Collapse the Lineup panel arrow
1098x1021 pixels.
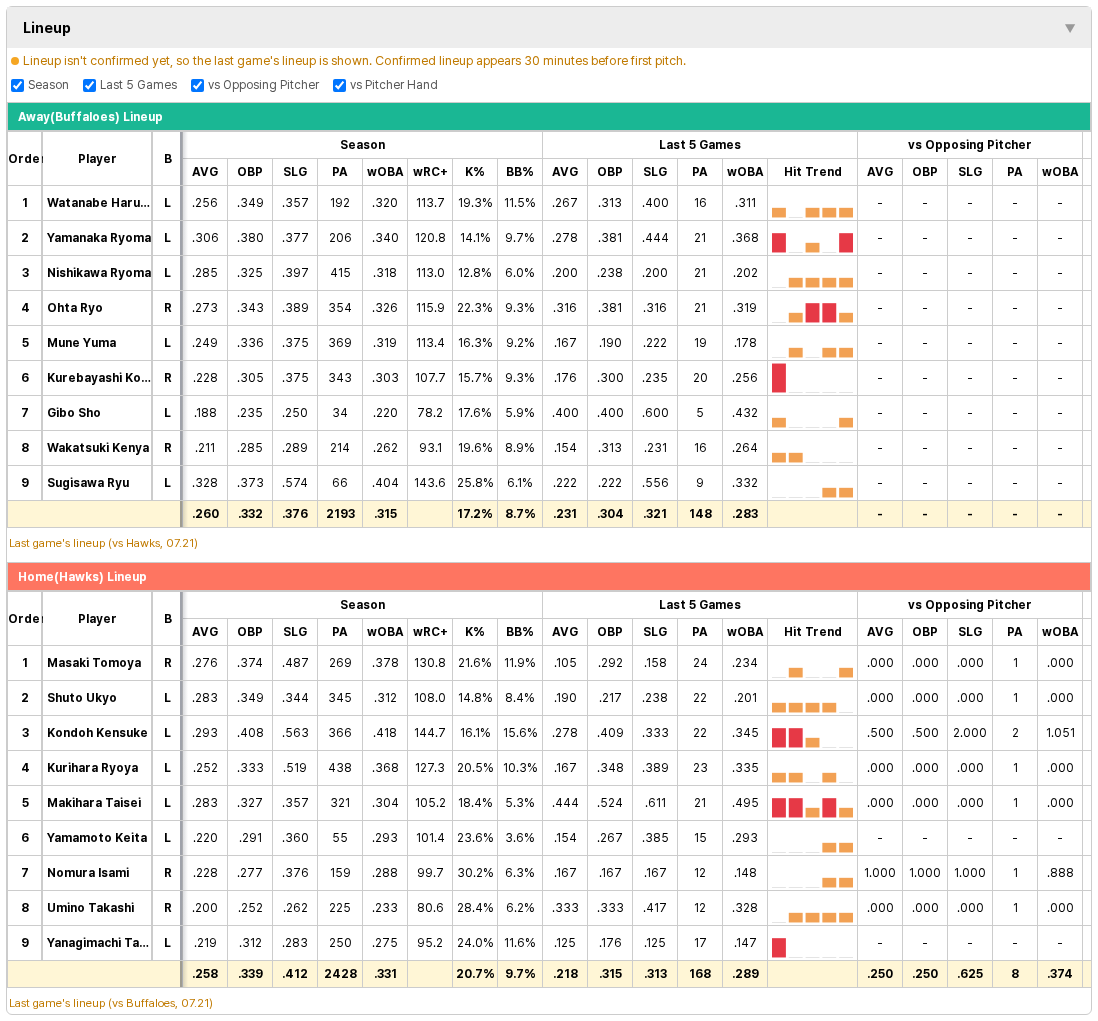(x=1069, y=28)
